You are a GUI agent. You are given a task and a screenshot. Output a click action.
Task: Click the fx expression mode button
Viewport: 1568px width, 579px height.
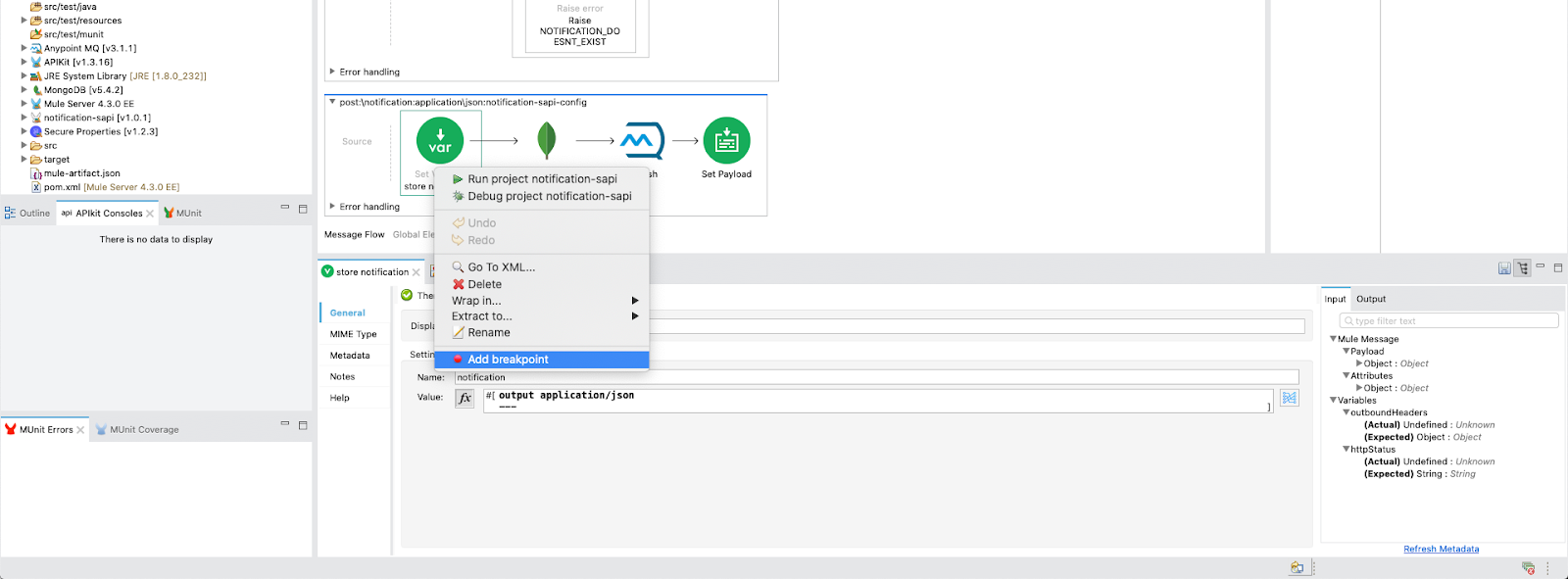(x=465, y=398)
